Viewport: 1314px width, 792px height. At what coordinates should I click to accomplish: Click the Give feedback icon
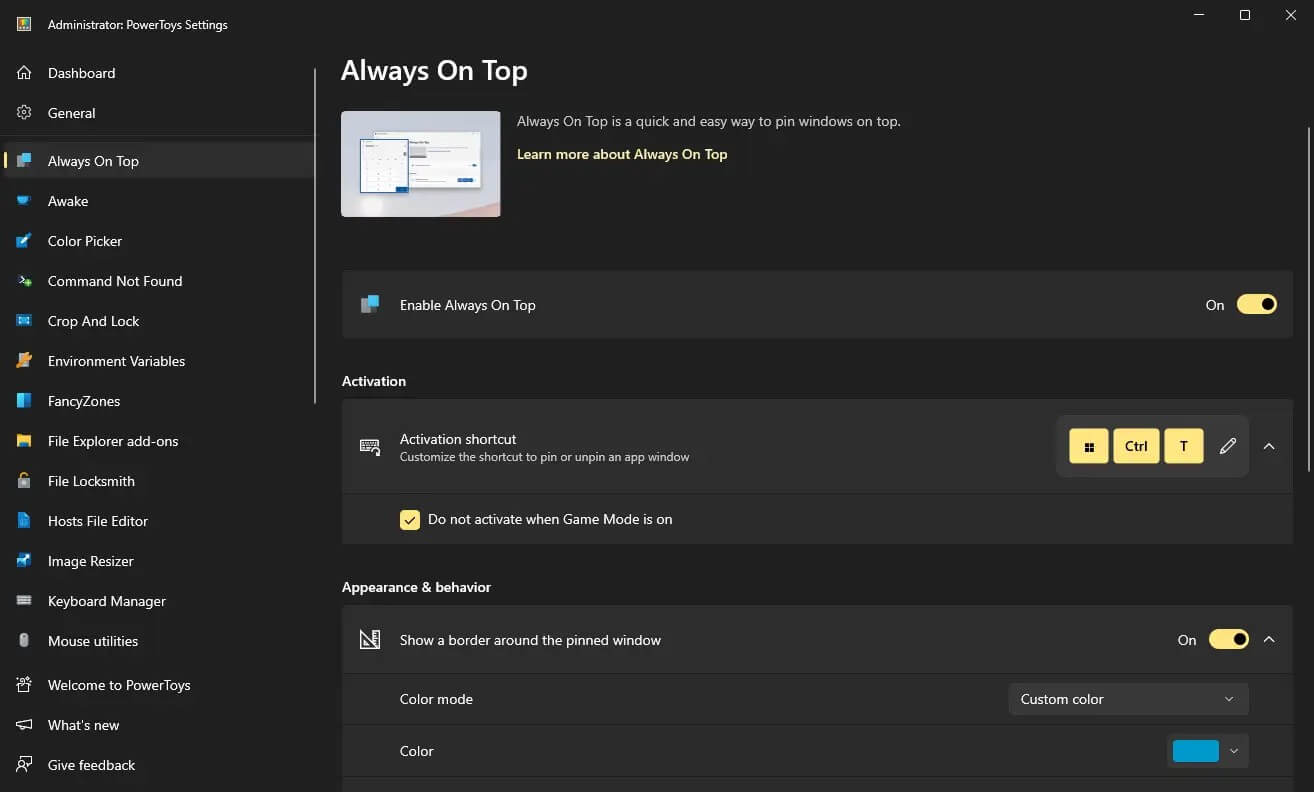tap(24, 765)
